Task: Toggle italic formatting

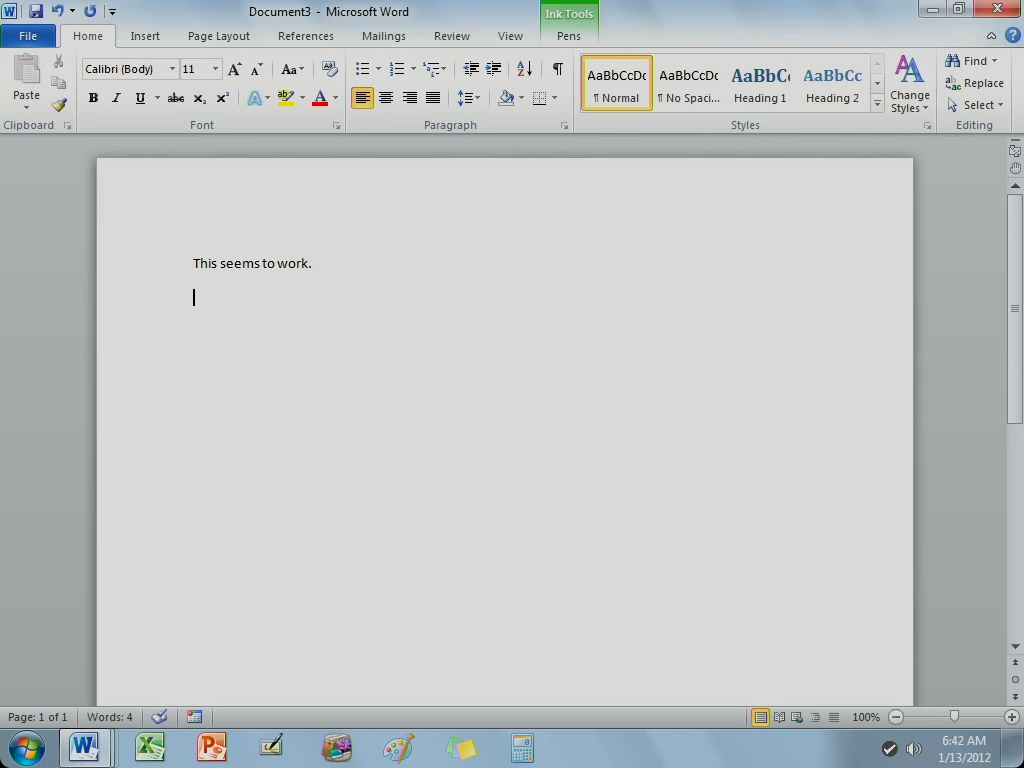Action: 116,98
